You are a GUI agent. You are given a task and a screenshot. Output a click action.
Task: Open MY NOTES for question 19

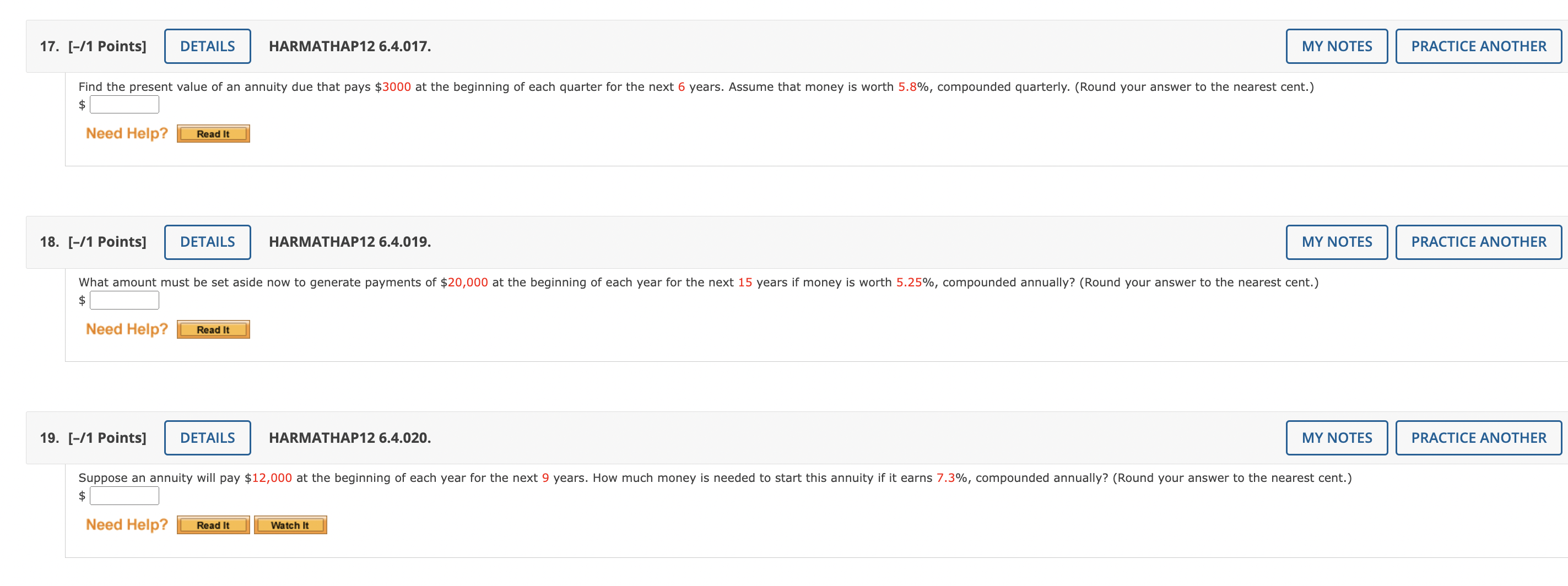pos(1335,437)
